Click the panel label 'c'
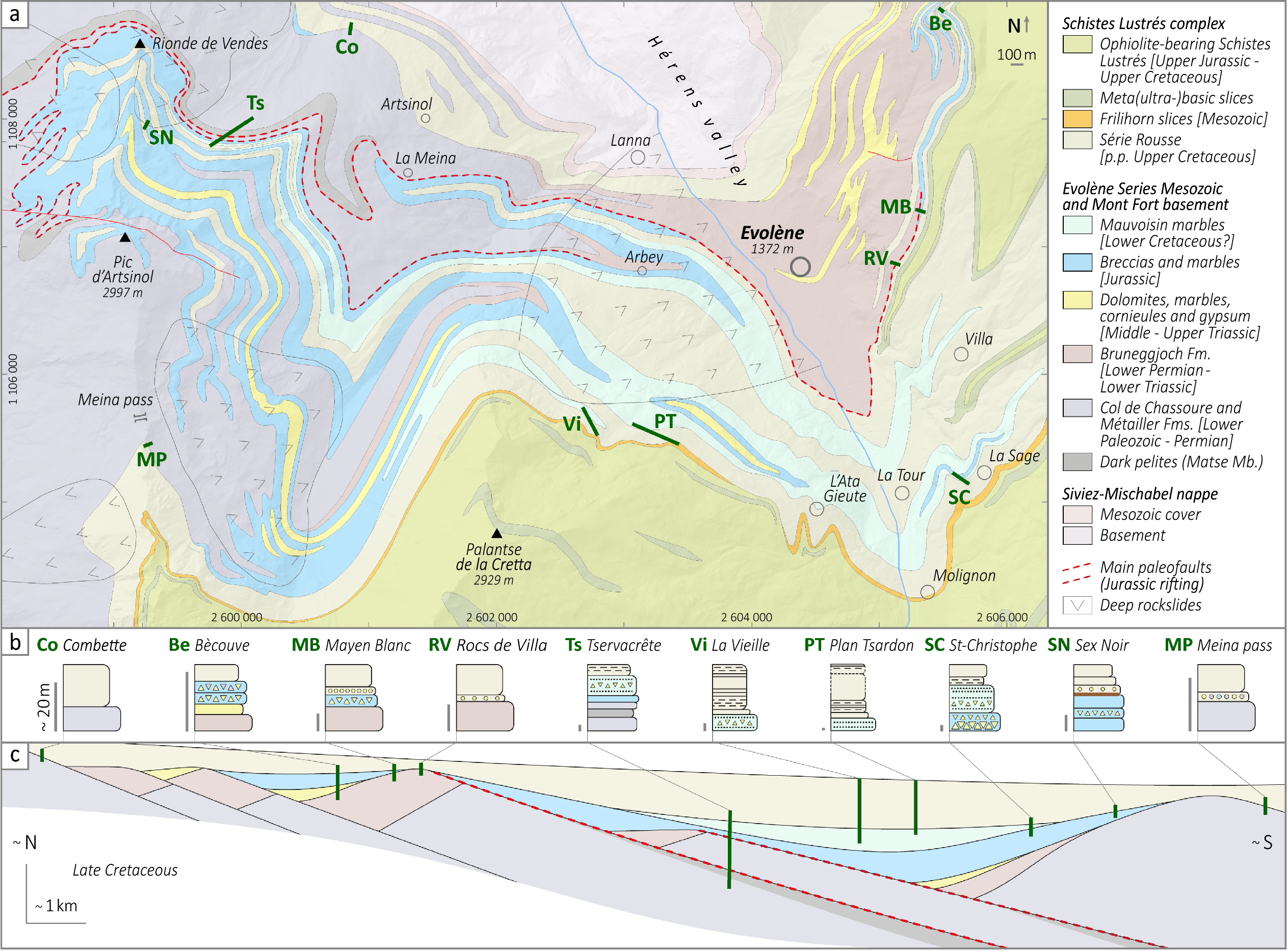Viewport: 1288px width, 951px height. 15,755
